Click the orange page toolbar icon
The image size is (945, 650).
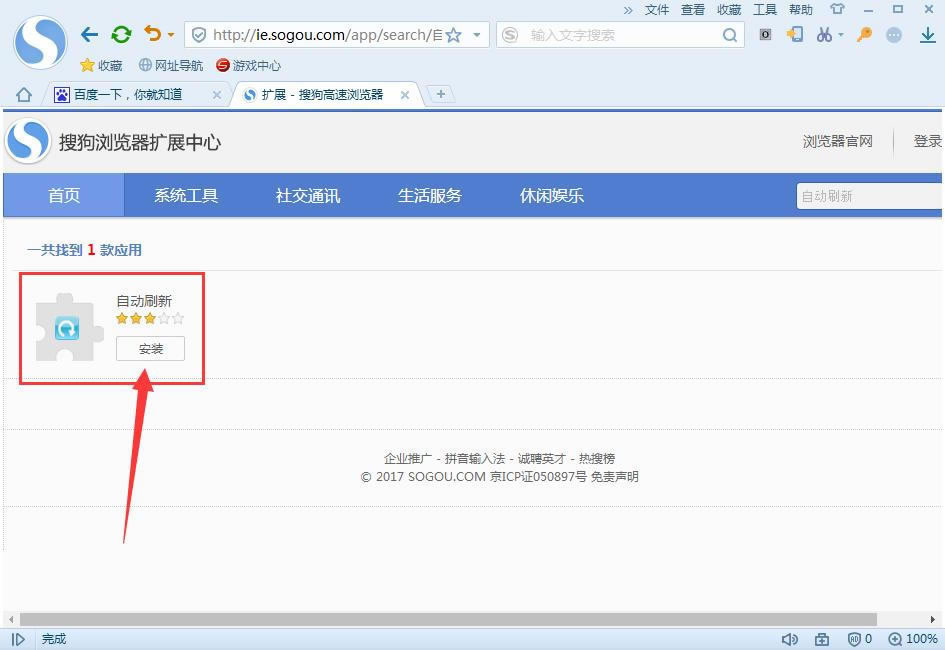tap(795, 34)
